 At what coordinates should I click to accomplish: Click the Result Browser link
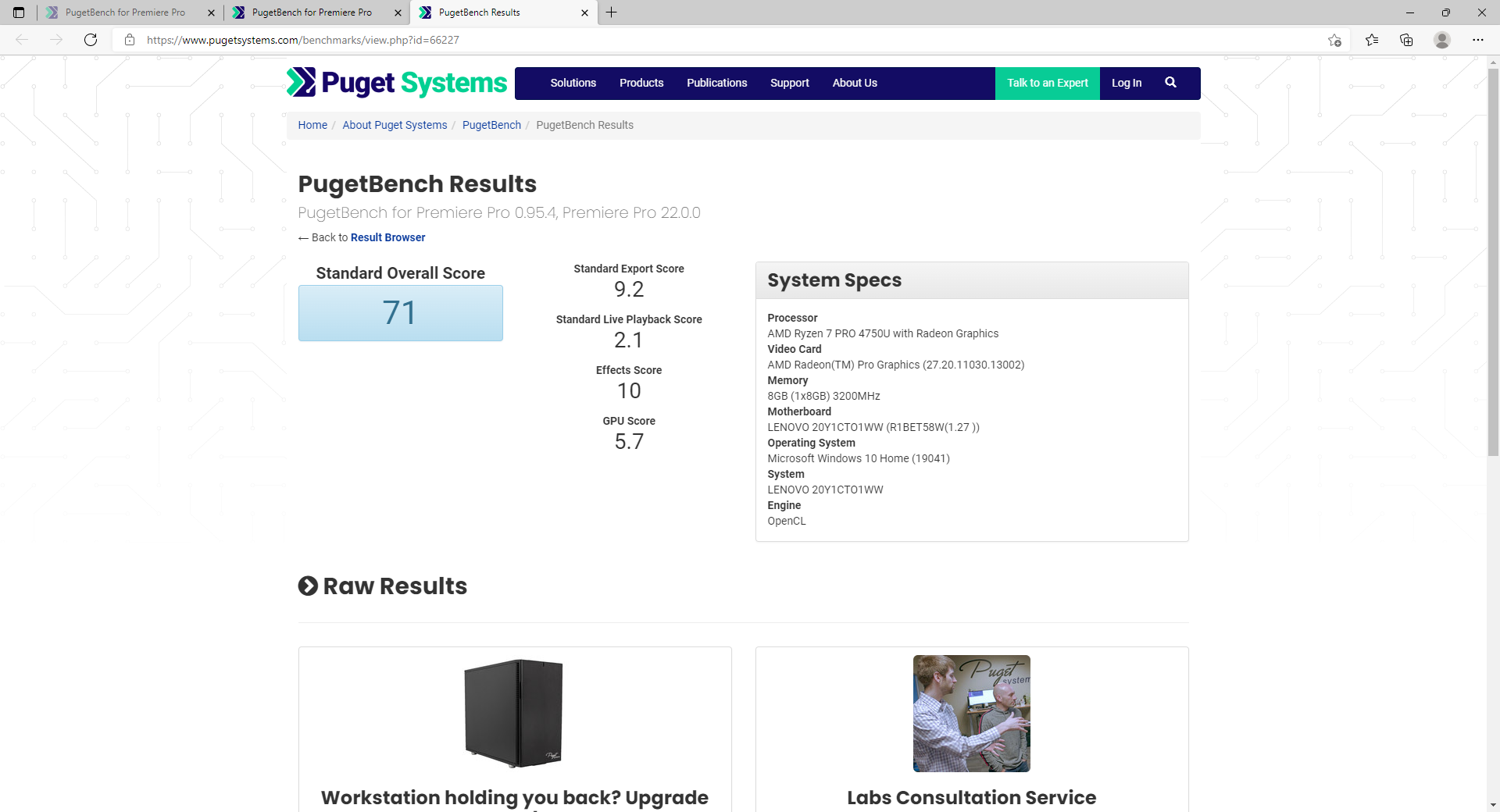pyautogui.click(x=388, y=237)
